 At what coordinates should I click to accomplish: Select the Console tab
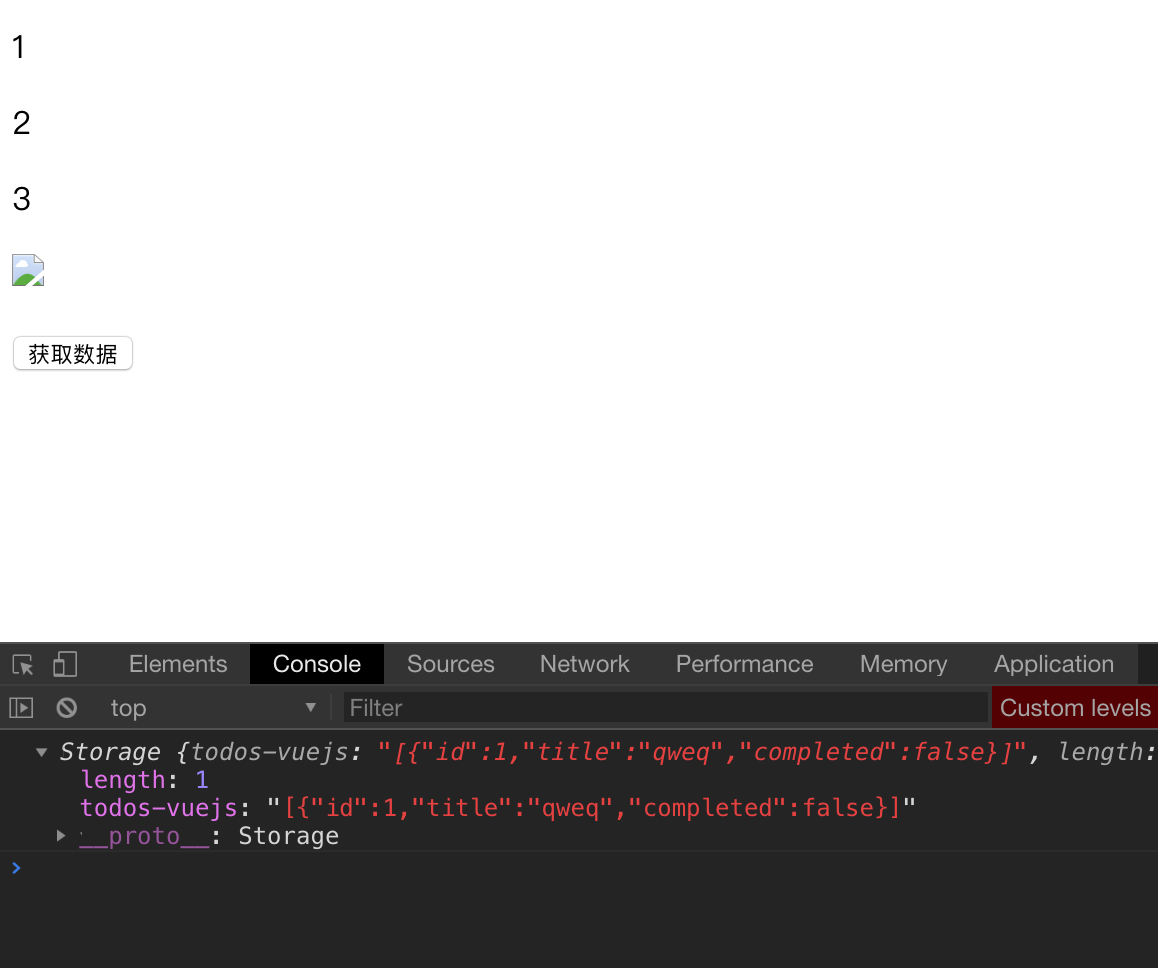coord(316,664)
